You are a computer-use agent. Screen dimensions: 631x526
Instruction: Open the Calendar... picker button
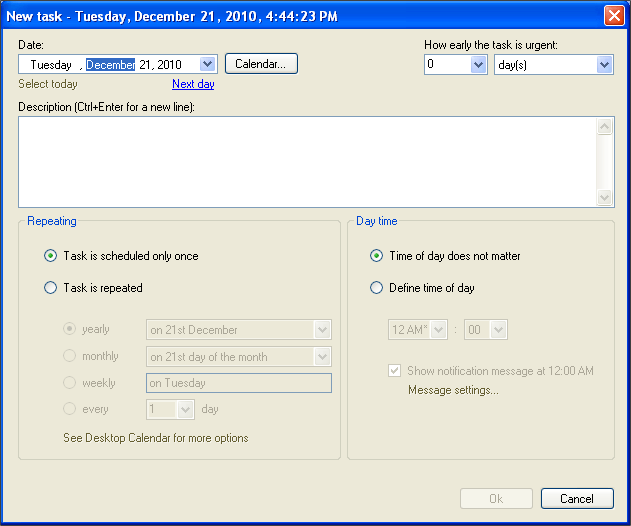[x=261, y=64]
